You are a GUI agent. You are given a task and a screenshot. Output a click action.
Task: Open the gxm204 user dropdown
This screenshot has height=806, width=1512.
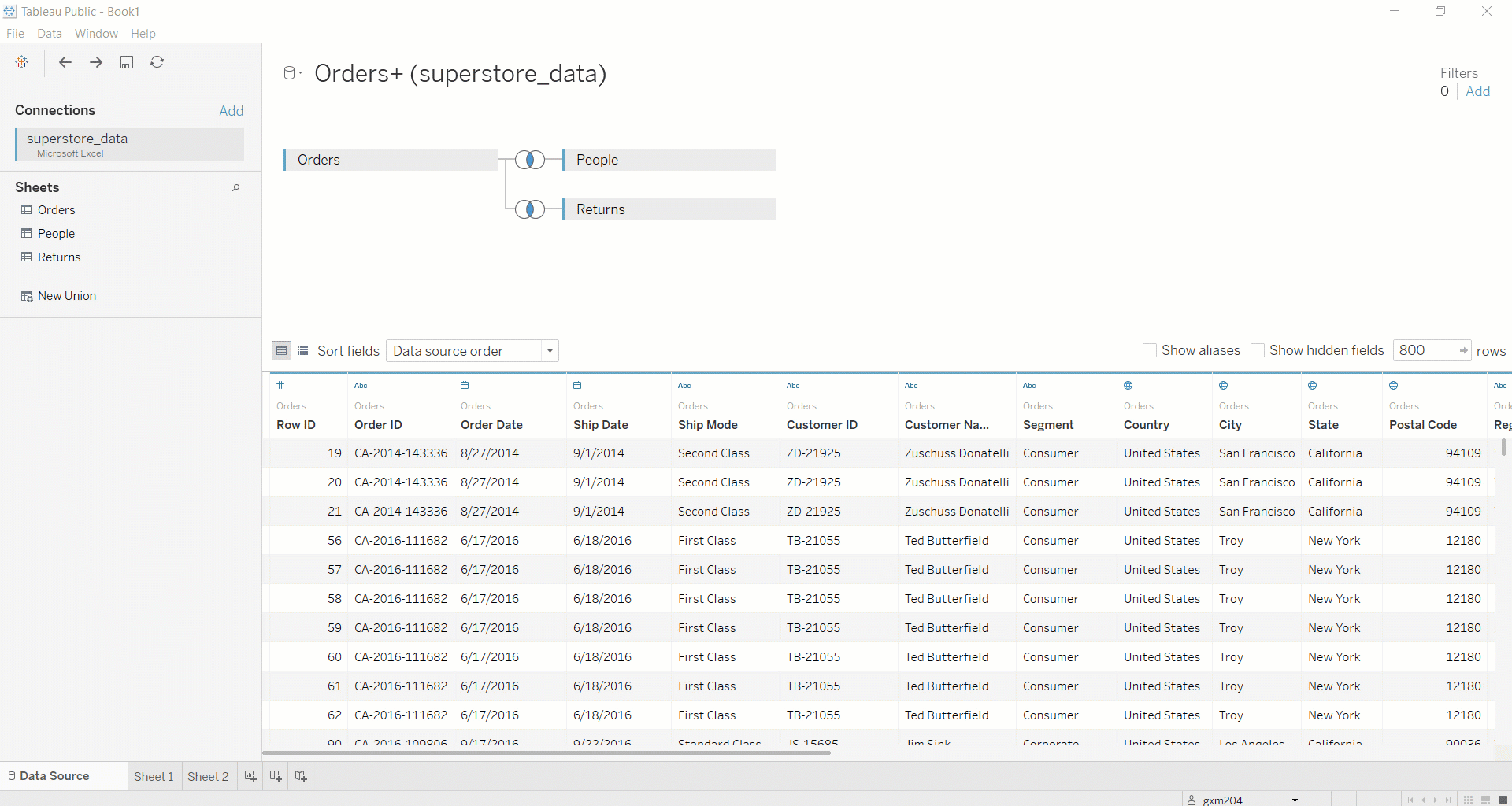(x=1295, y=800)
